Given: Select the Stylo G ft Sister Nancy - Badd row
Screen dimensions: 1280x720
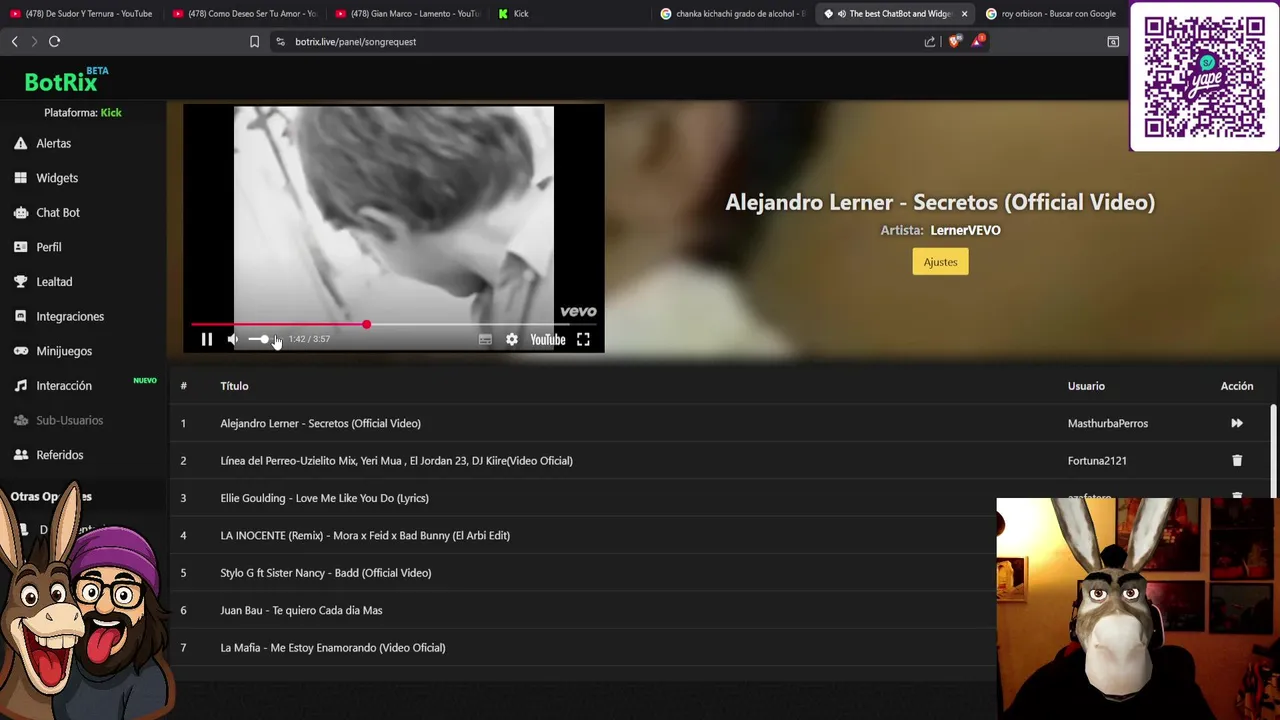Looking at the screenshot, I should tap(583, 573).
